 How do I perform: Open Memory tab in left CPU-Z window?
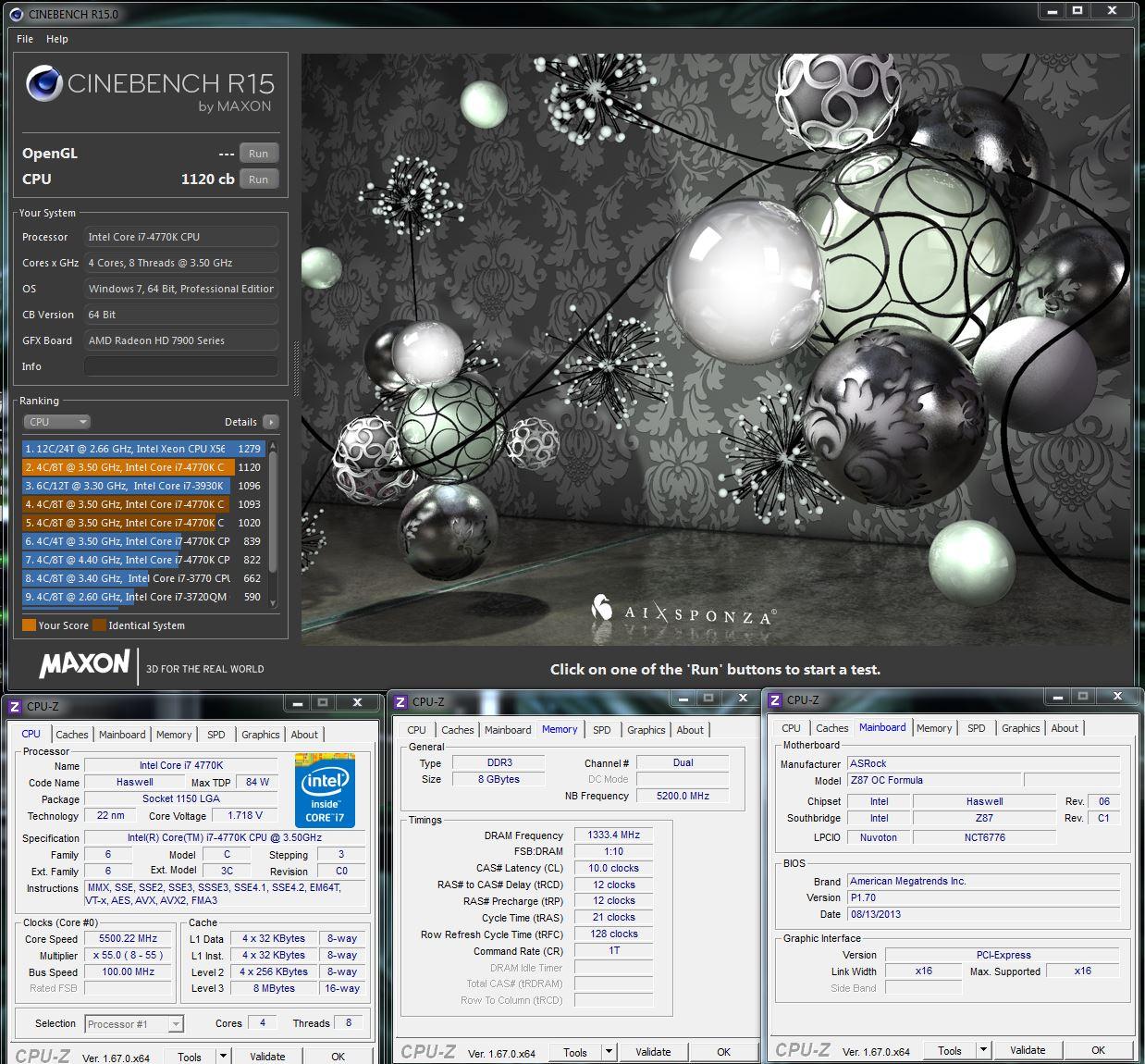pos(174,735)
